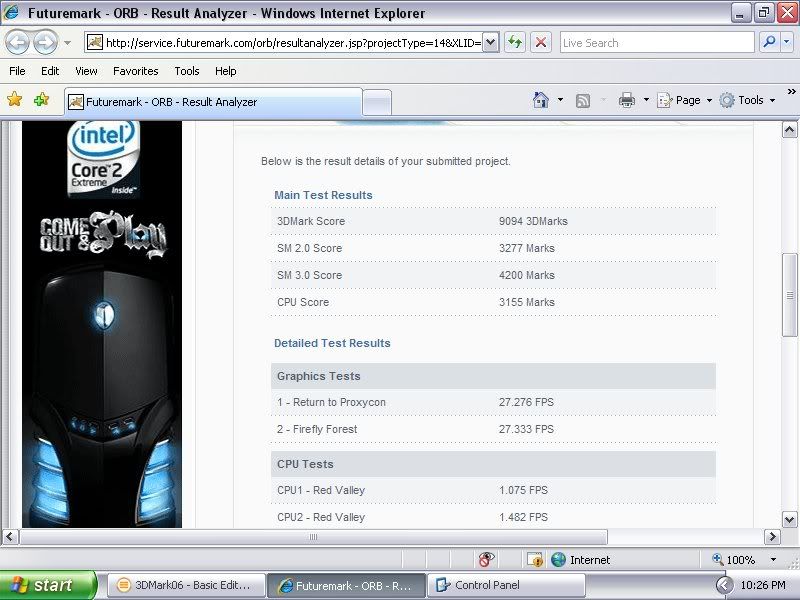
Task: Click the horizontal scrollbar thumb
Action: click(x=313, y=537)
